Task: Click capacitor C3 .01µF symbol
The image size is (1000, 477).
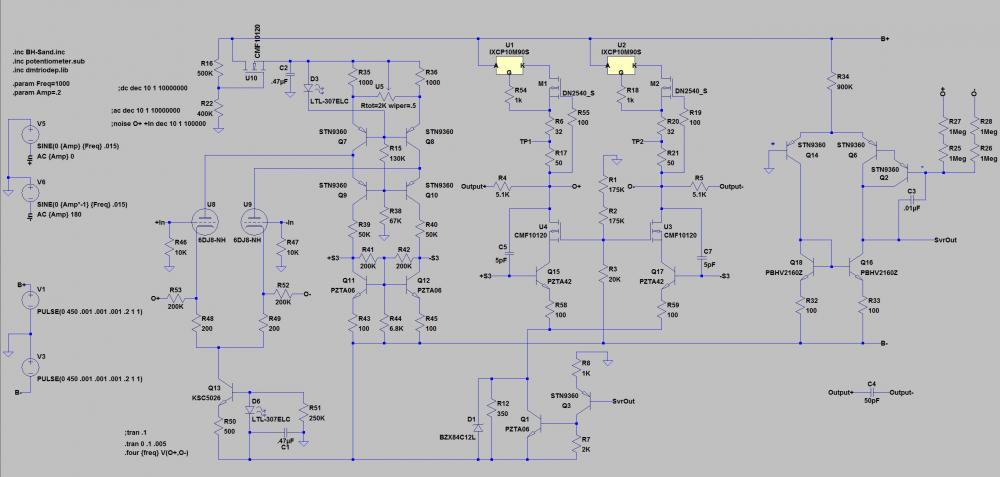Action: pyautogui.click(x=912, y=199)
